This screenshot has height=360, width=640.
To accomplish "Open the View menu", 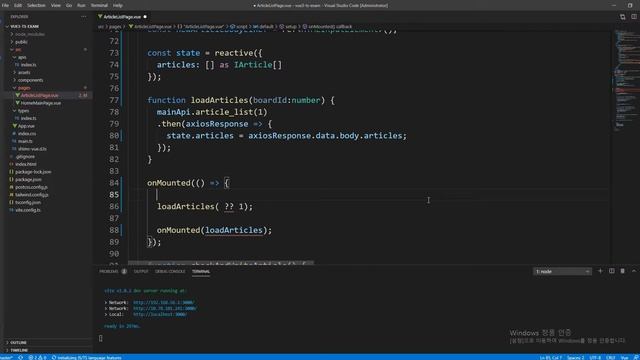I will pos(56,5).
